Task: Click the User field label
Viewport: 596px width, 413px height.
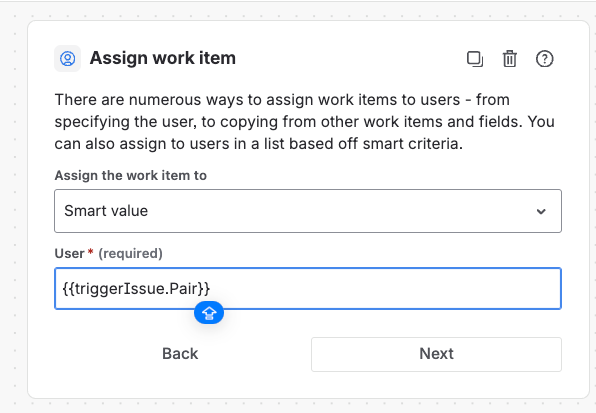Action: [70, 253]
